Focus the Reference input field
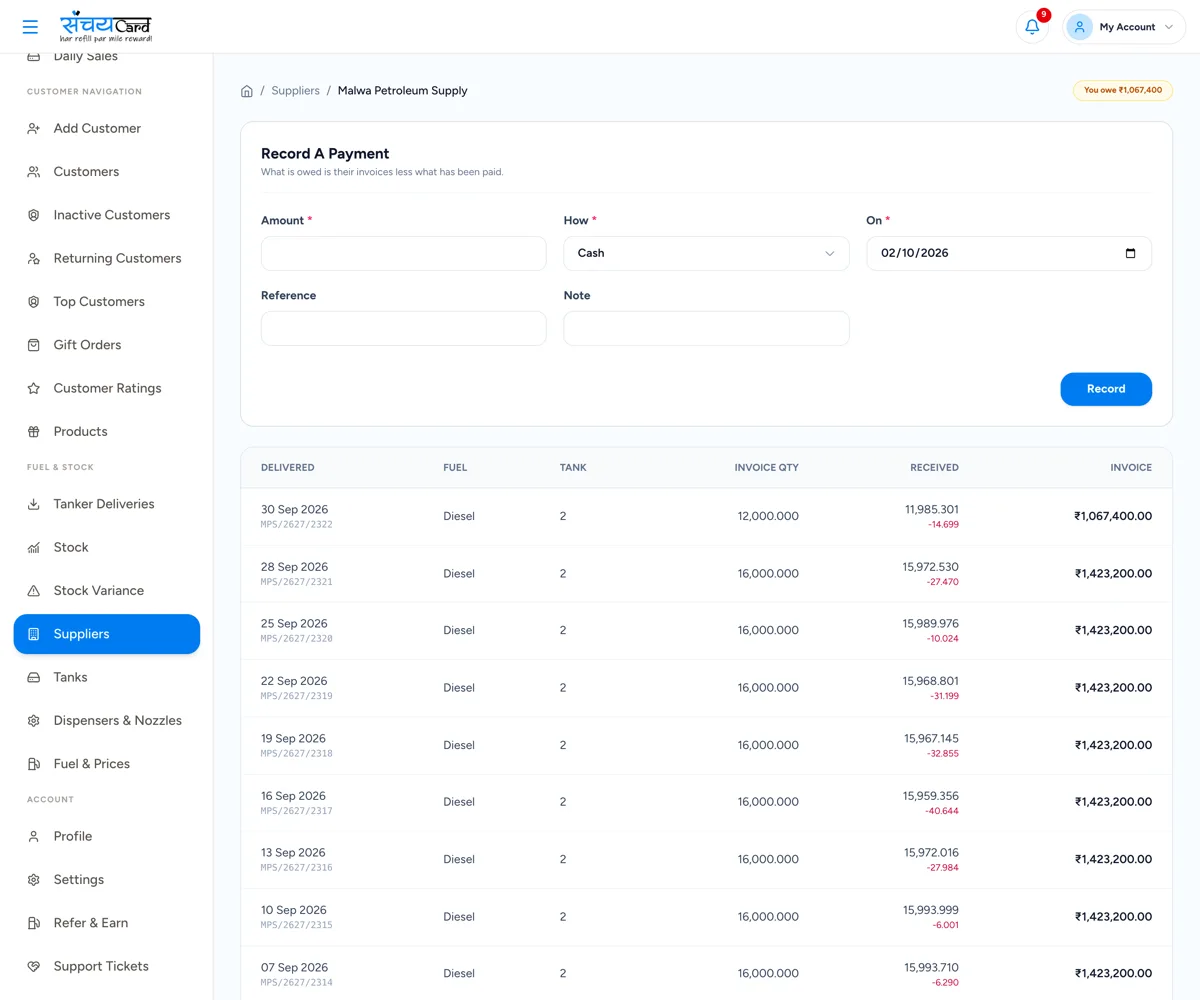Screen dimensions: 1200x1000 404,328
